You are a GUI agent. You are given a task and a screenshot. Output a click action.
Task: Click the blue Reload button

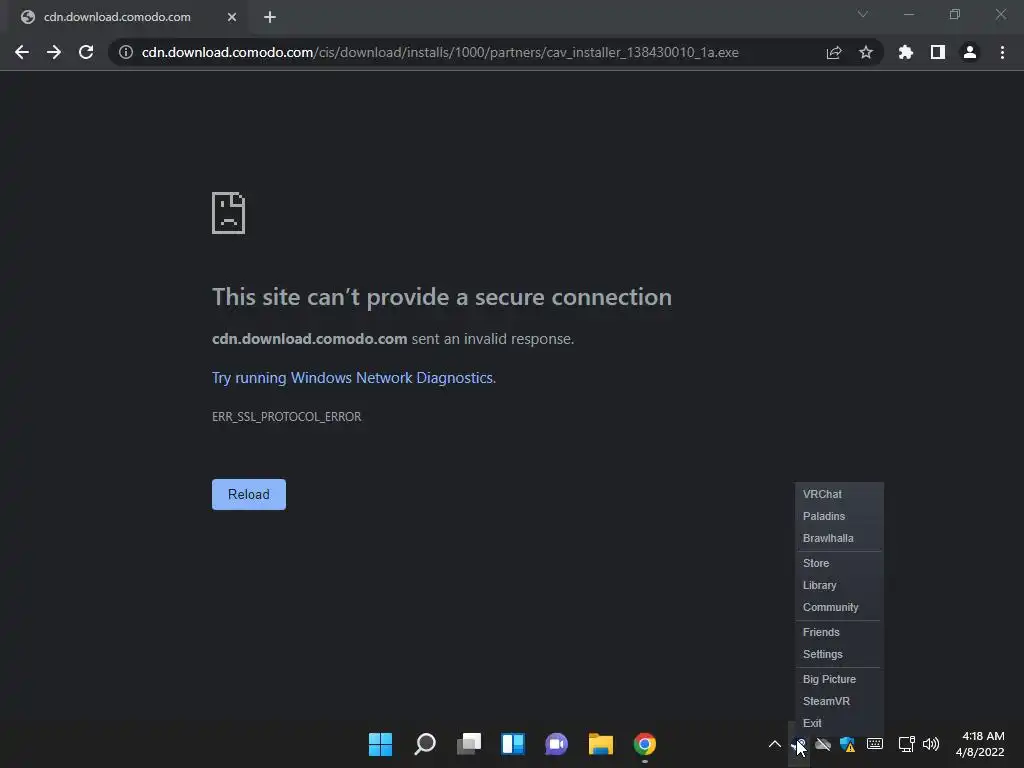tap(249, 494)
